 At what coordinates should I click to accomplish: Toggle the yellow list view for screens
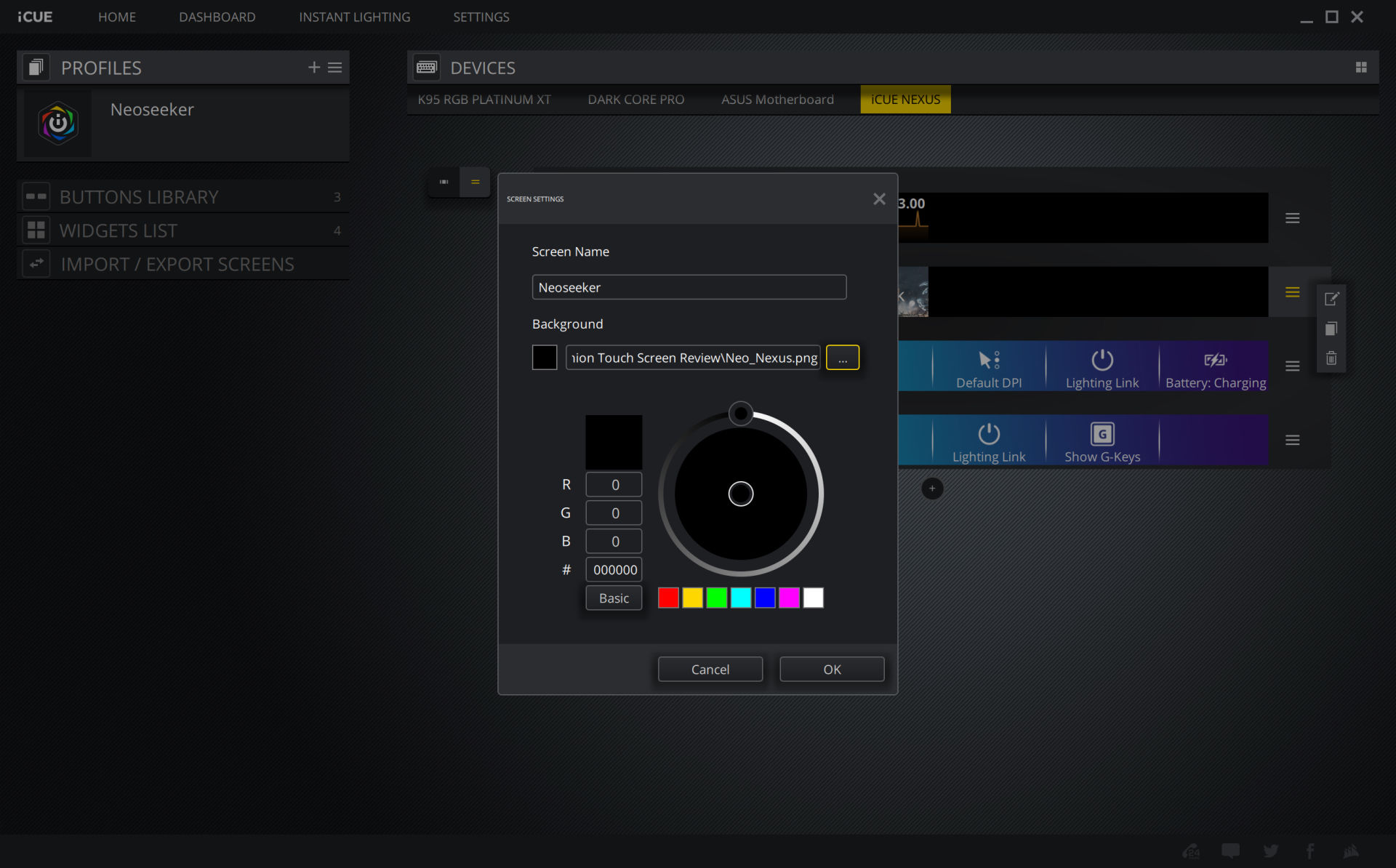click(x=476, y=182)
